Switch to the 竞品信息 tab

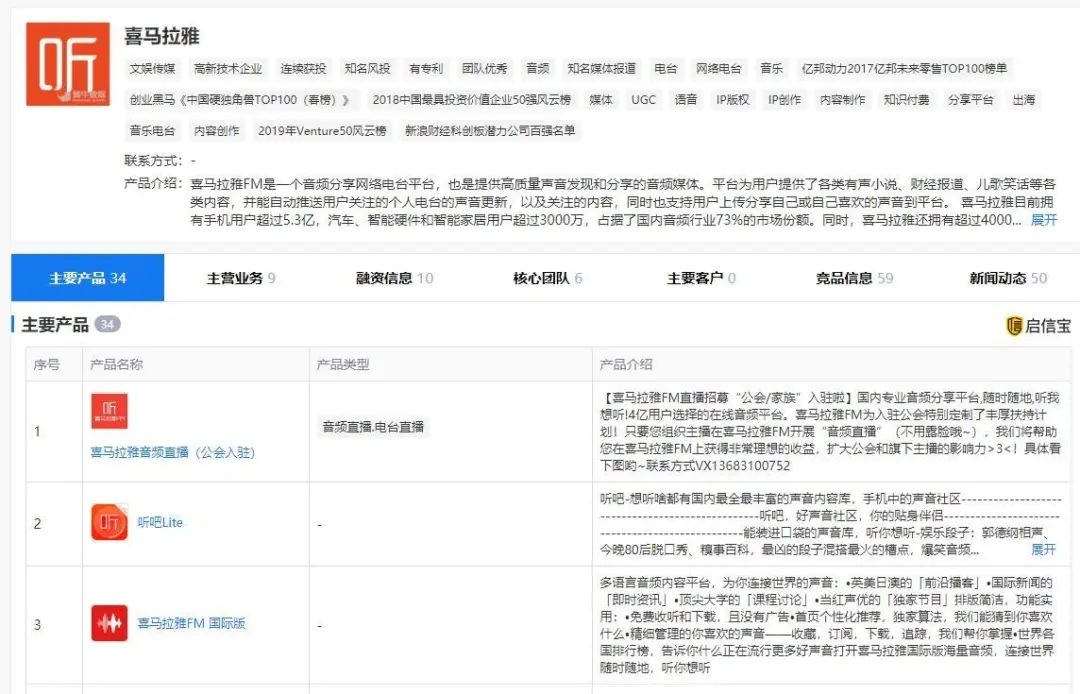coord(854,278)
